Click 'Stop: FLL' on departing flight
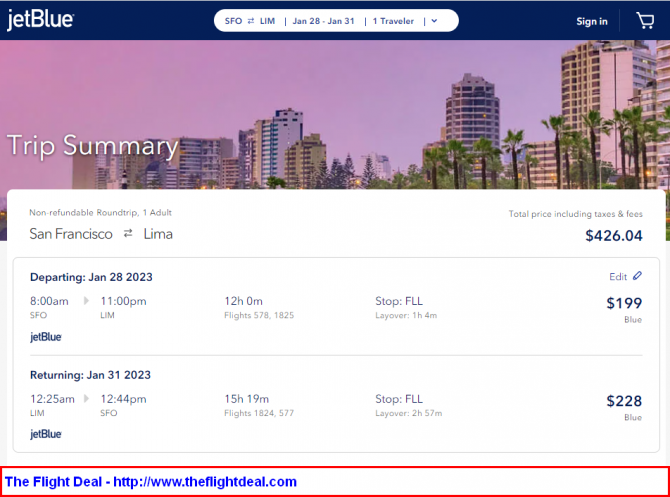Viewport: 670px width, 497px height. (399, 301)
